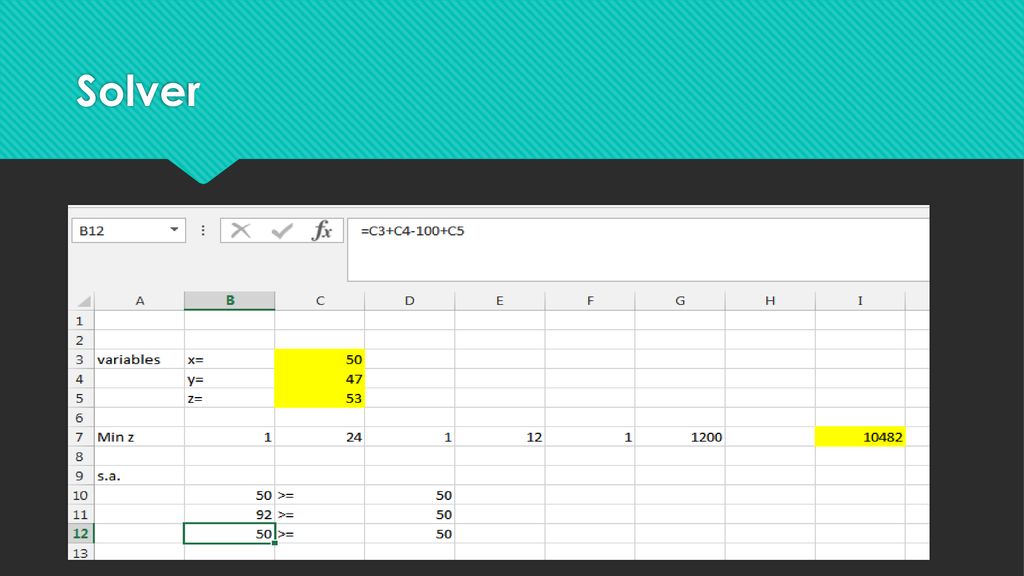The height and width of the screenshot is (576, 1024).
Task: Select cell B7 with value 1
Action: tap(229, 437)
